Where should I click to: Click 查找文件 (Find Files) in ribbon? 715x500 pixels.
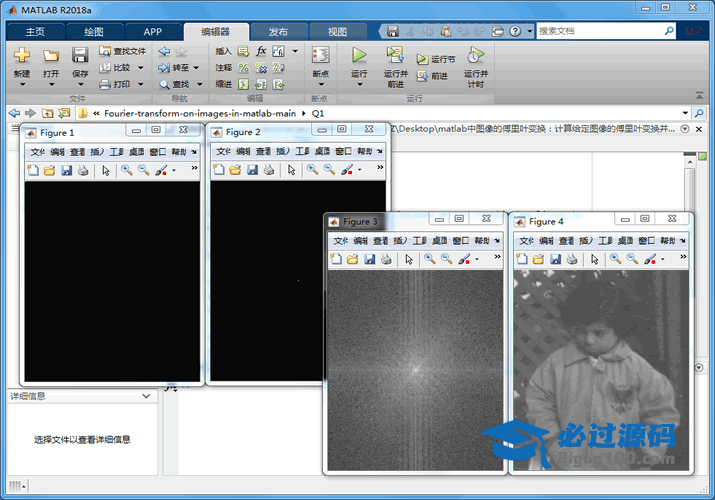pos(123,51)
